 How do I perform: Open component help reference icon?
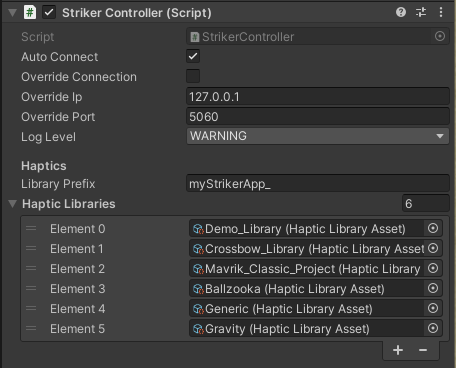pos(401,12)
